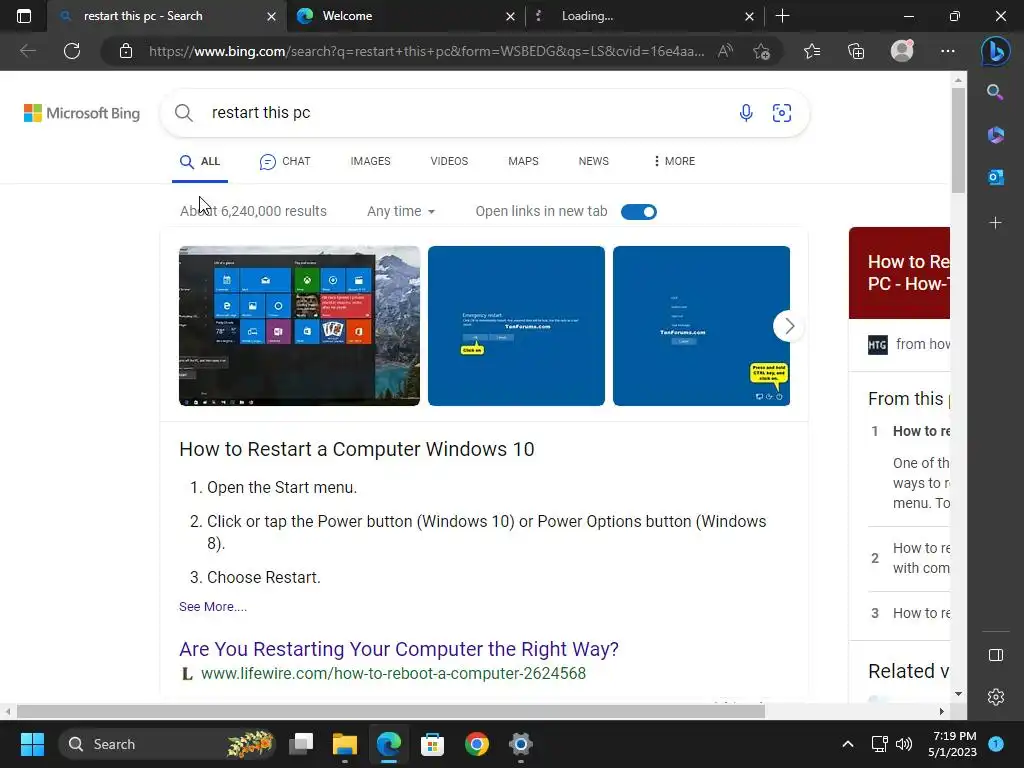Open sidebar settings gear
The image size is (1024, 768).
(x=995, y=697)
